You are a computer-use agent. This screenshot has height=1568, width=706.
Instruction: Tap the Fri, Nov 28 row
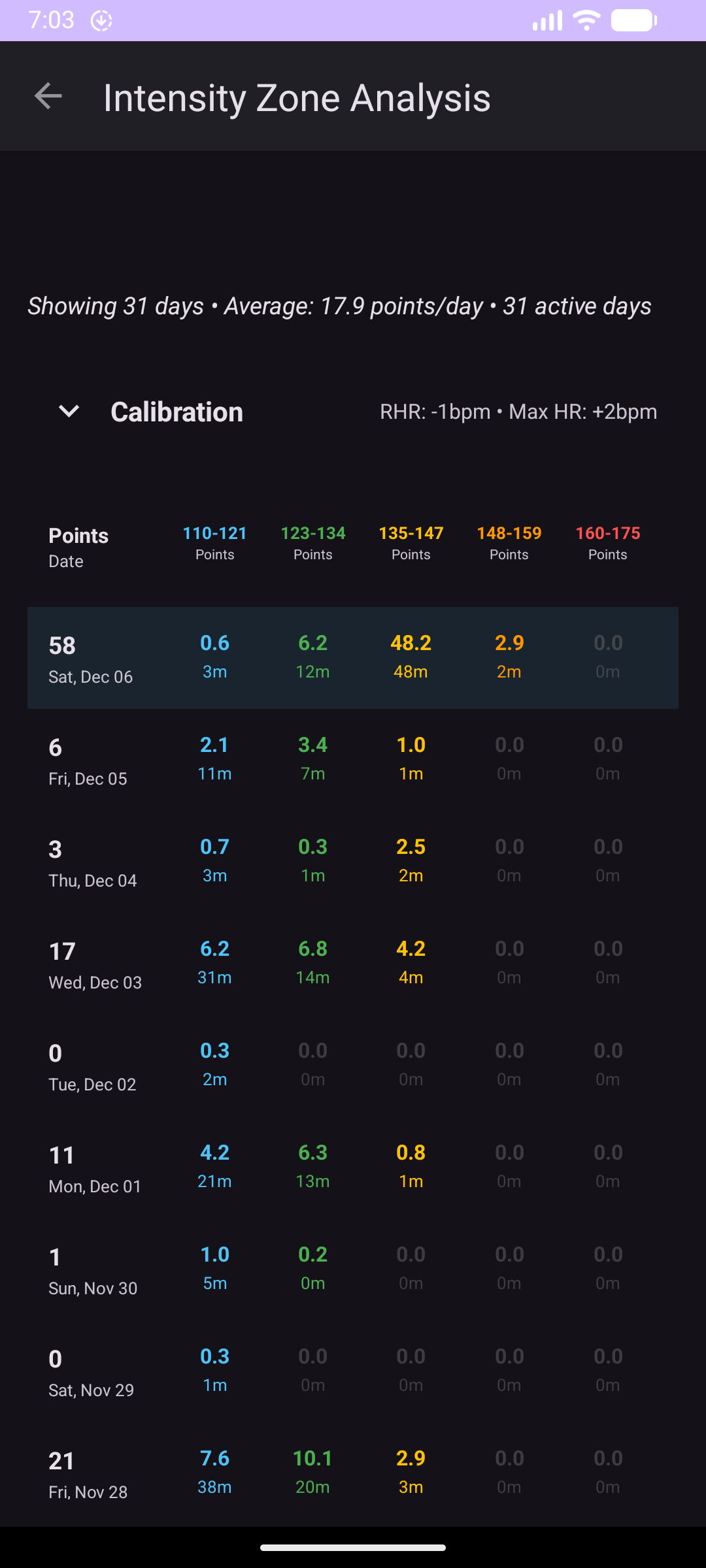pyautogui.click(x=353, y=1473)
